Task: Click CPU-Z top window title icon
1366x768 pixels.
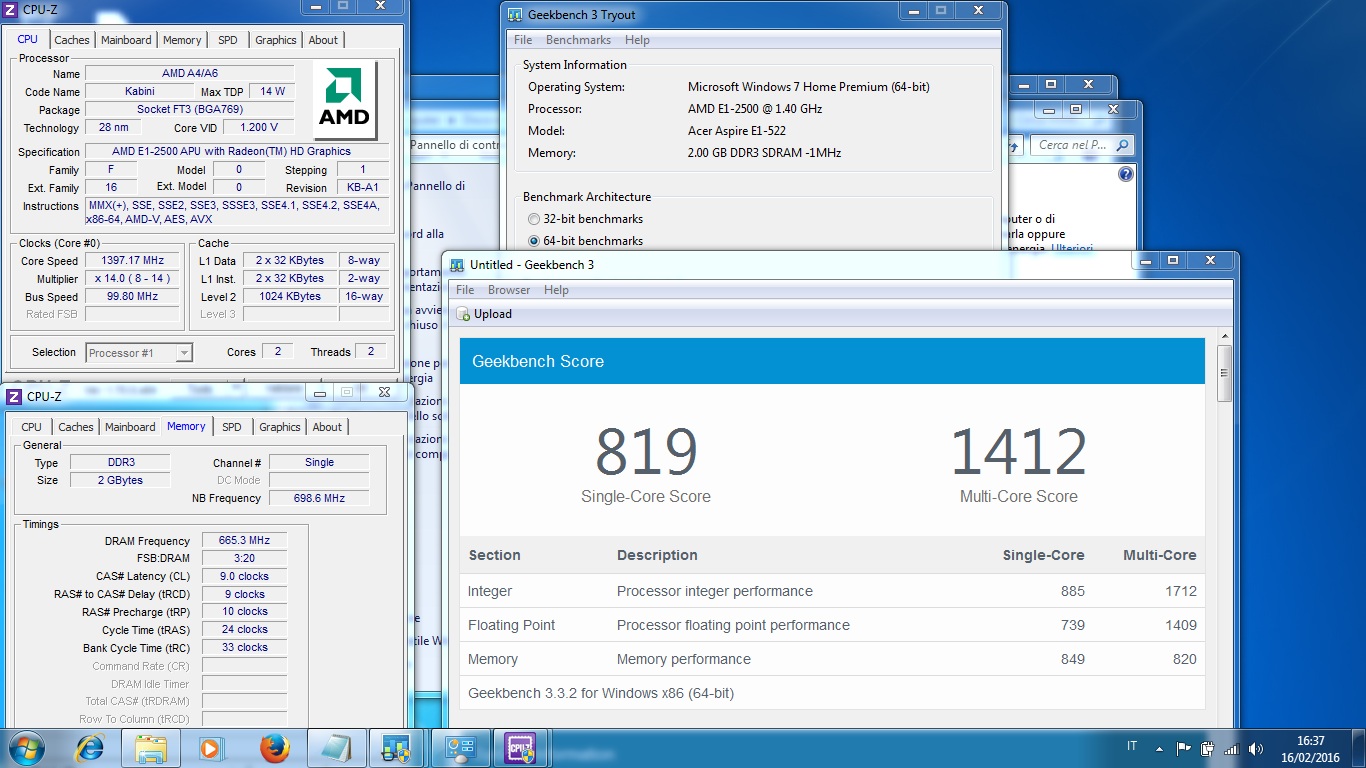Action: click(12, 10)
